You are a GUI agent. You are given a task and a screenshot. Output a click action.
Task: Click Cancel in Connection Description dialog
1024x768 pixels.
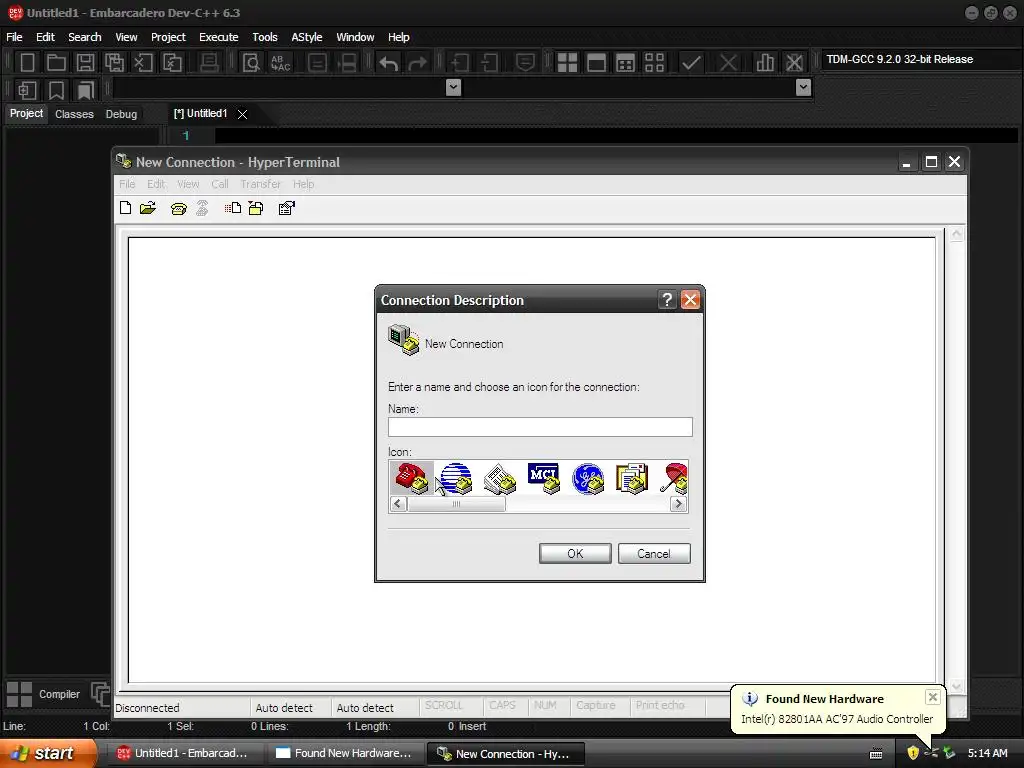click(x=654, y=554)
